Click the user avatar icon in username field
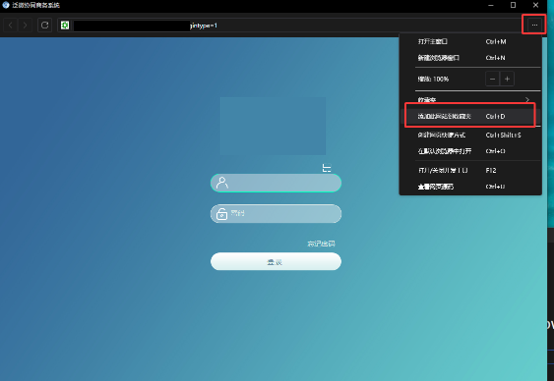This screenshot has height=381, width=554. 222,183
